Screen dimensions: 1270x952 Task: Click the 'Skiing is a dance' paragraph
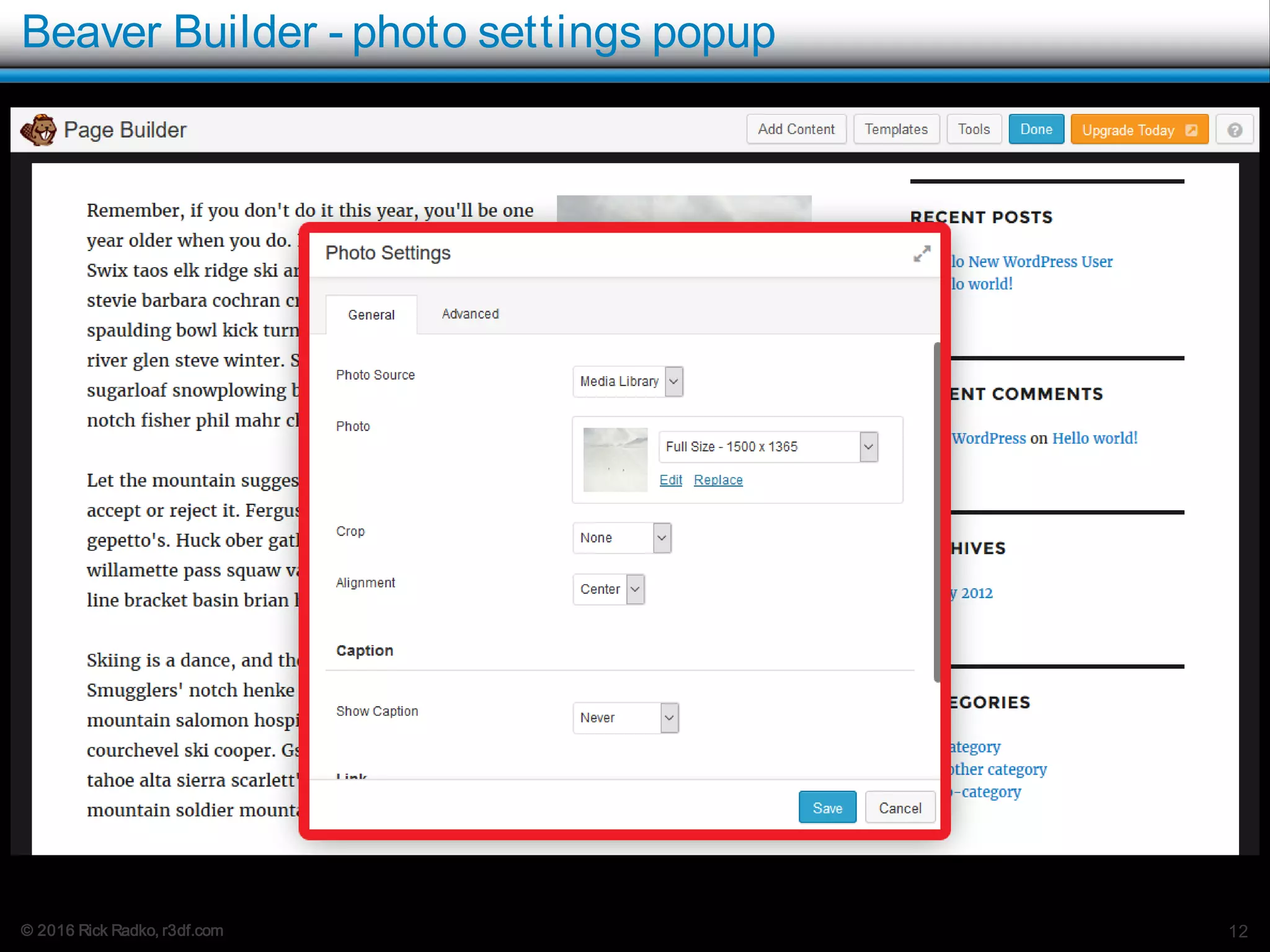[193, 735]
